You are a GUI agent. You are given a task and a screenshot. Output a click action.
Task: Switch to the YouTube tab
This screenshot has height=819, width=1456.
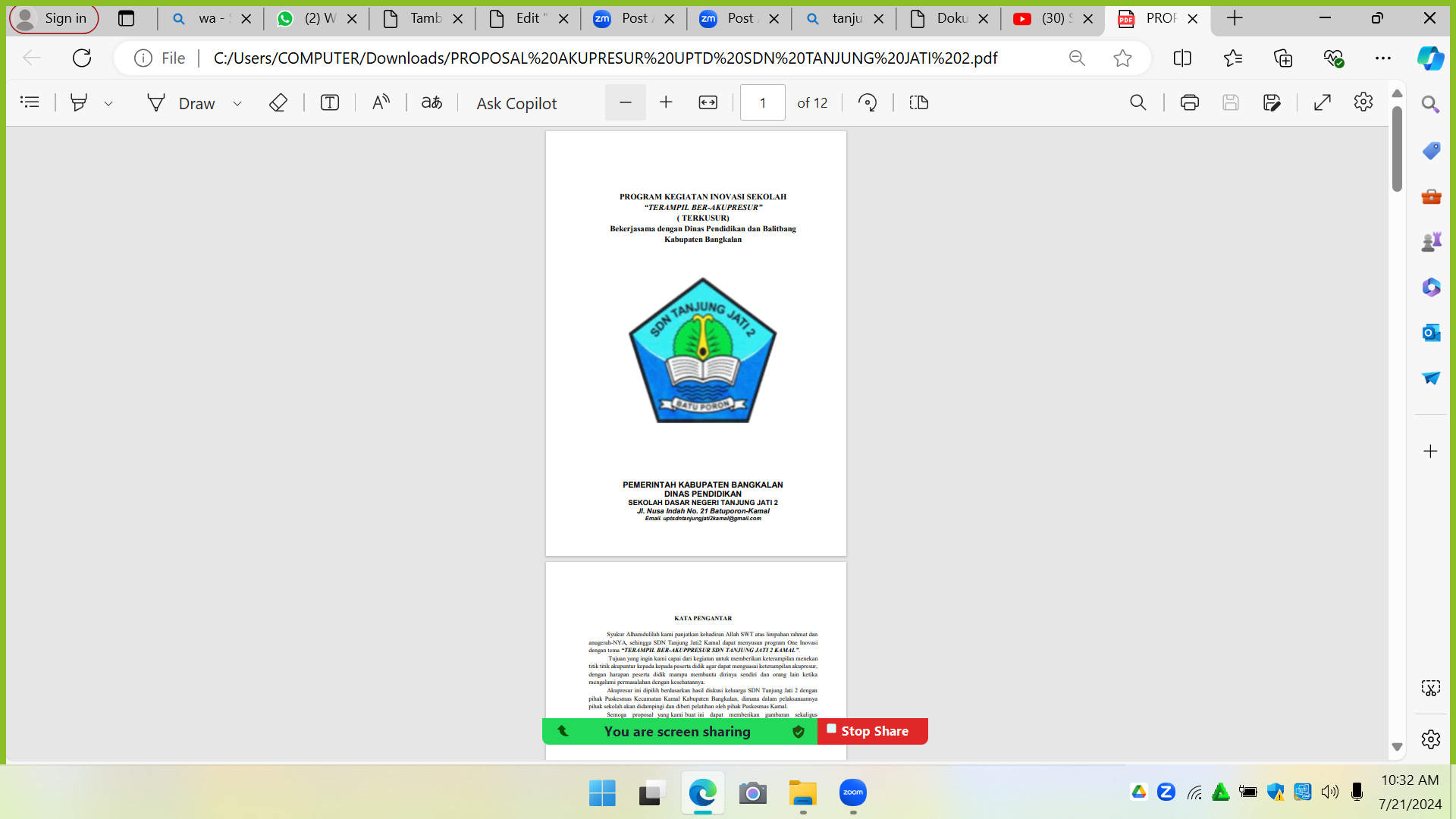pyautogui.click(x=1053, y=18)
